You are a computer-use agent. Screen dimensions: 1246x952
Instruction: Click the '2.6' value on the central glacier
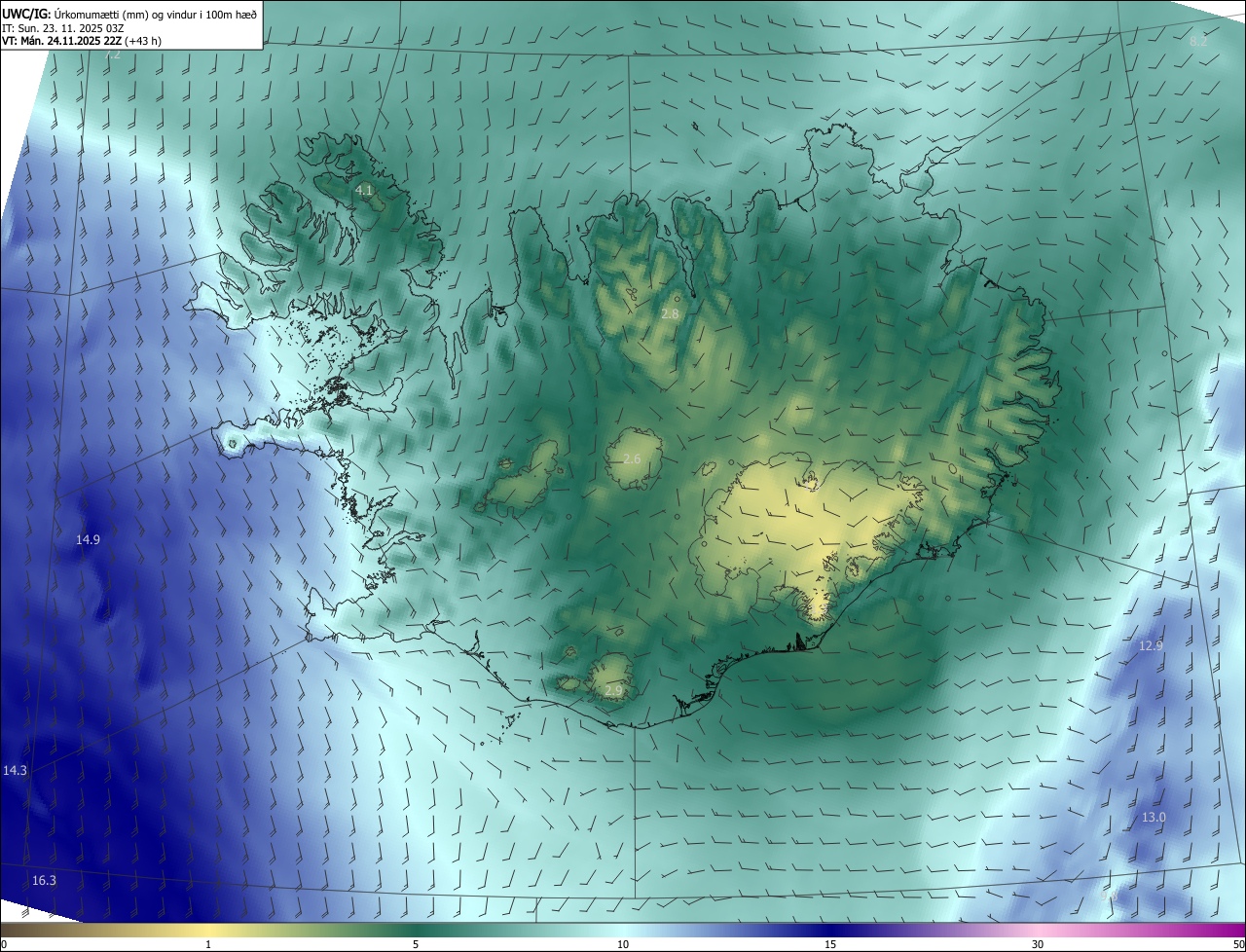coord(632,458)
